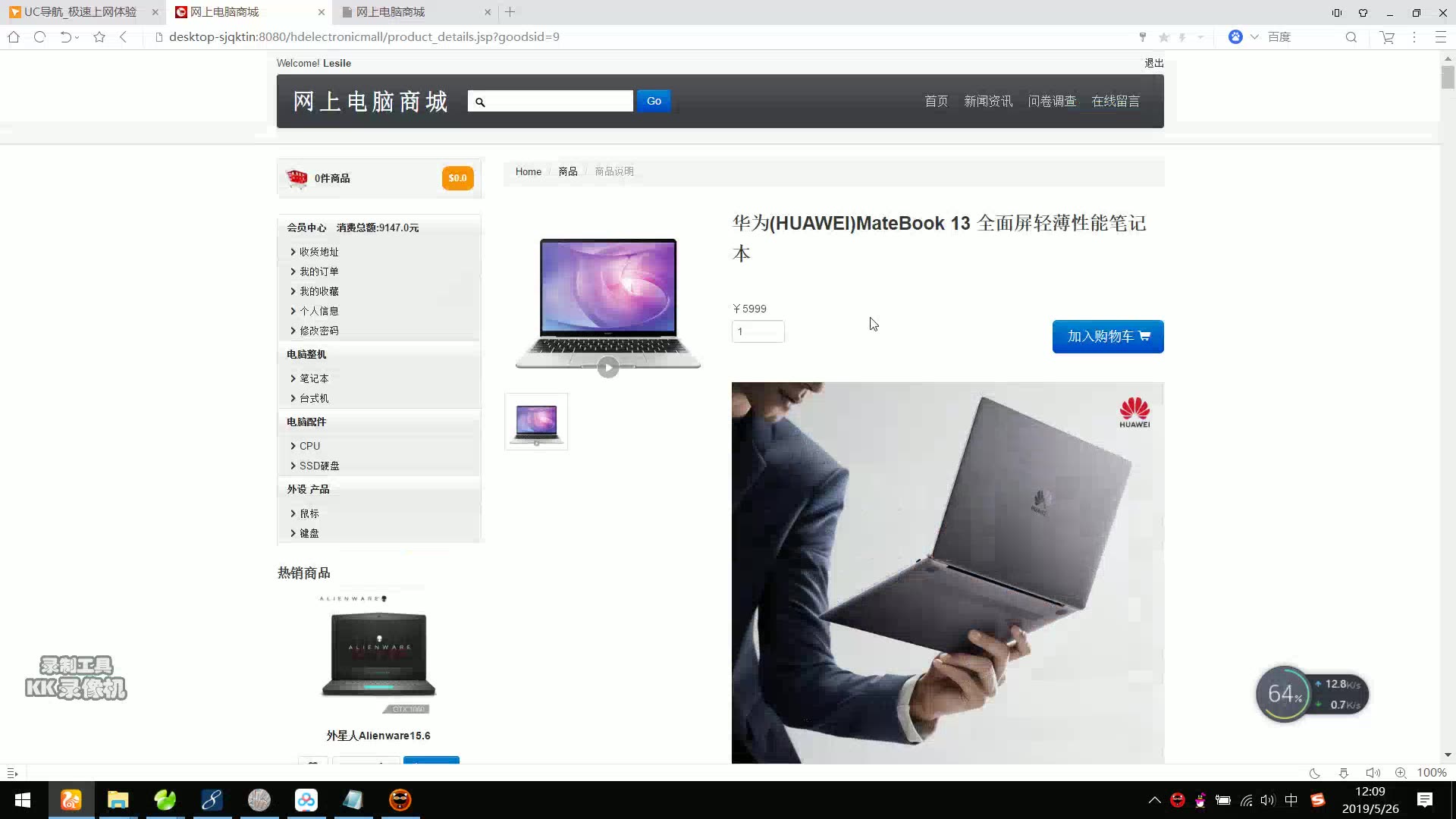Toggle night mode moon icon in status bar
The height and width of the screenshot is (819, 1456).
pyautogui.click(x=1314, y=773)
